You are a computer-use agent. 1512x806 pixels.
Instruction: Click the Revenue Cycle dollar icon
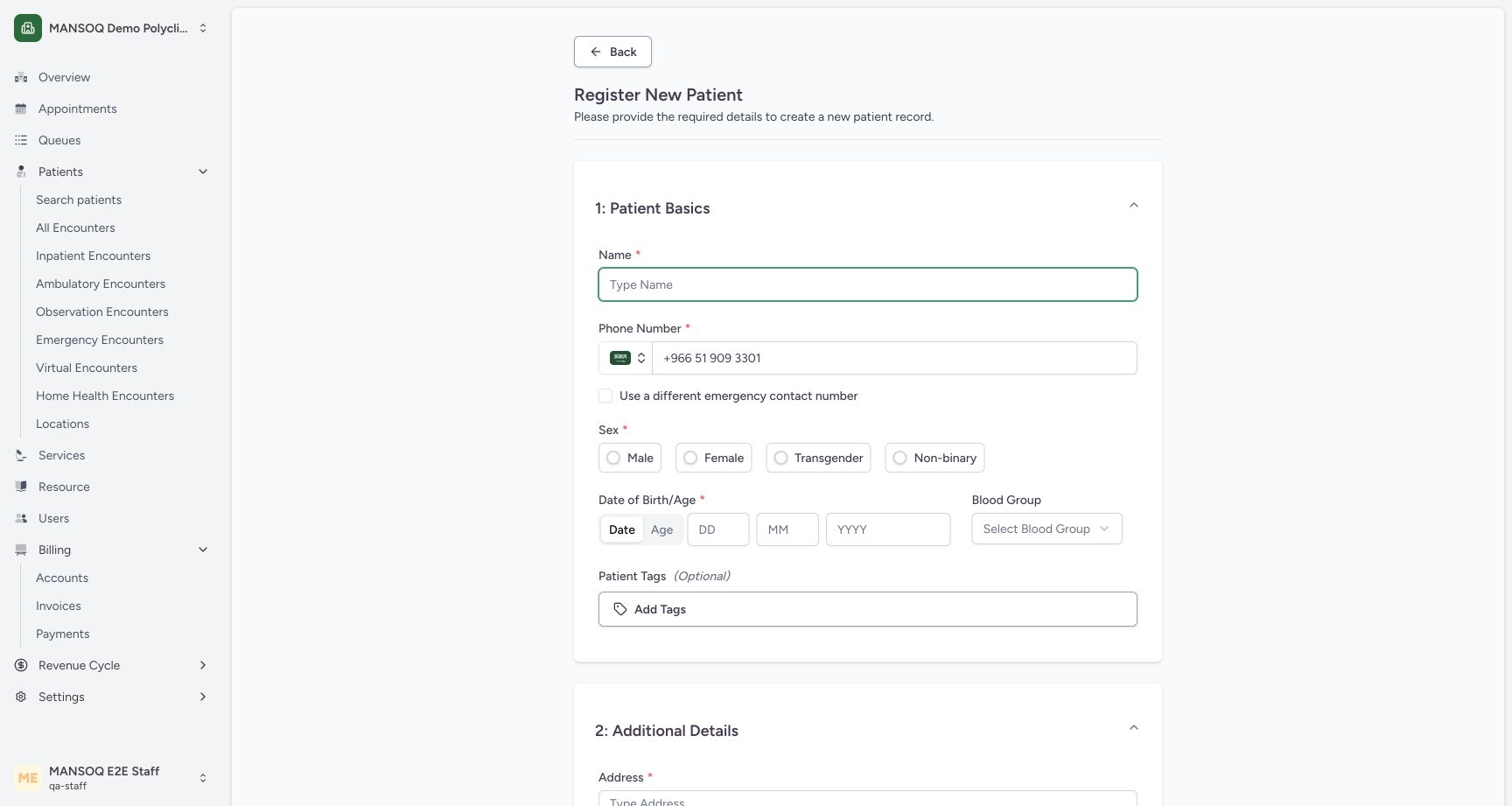[x=21, y=665]
